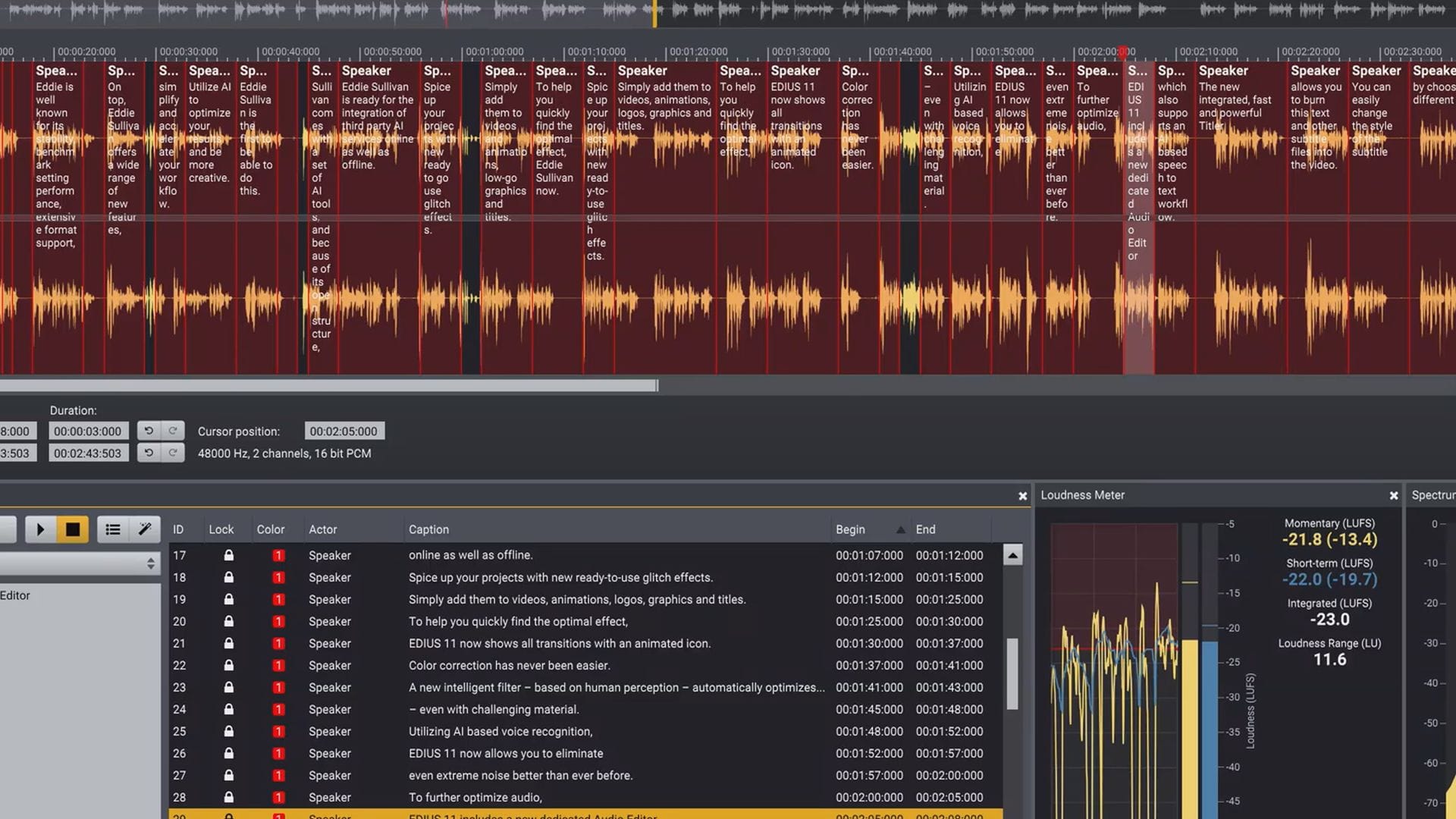Click the highlighted stop button
The height and width of the screenshot is (819, 1456).
(x=73, y=529)
